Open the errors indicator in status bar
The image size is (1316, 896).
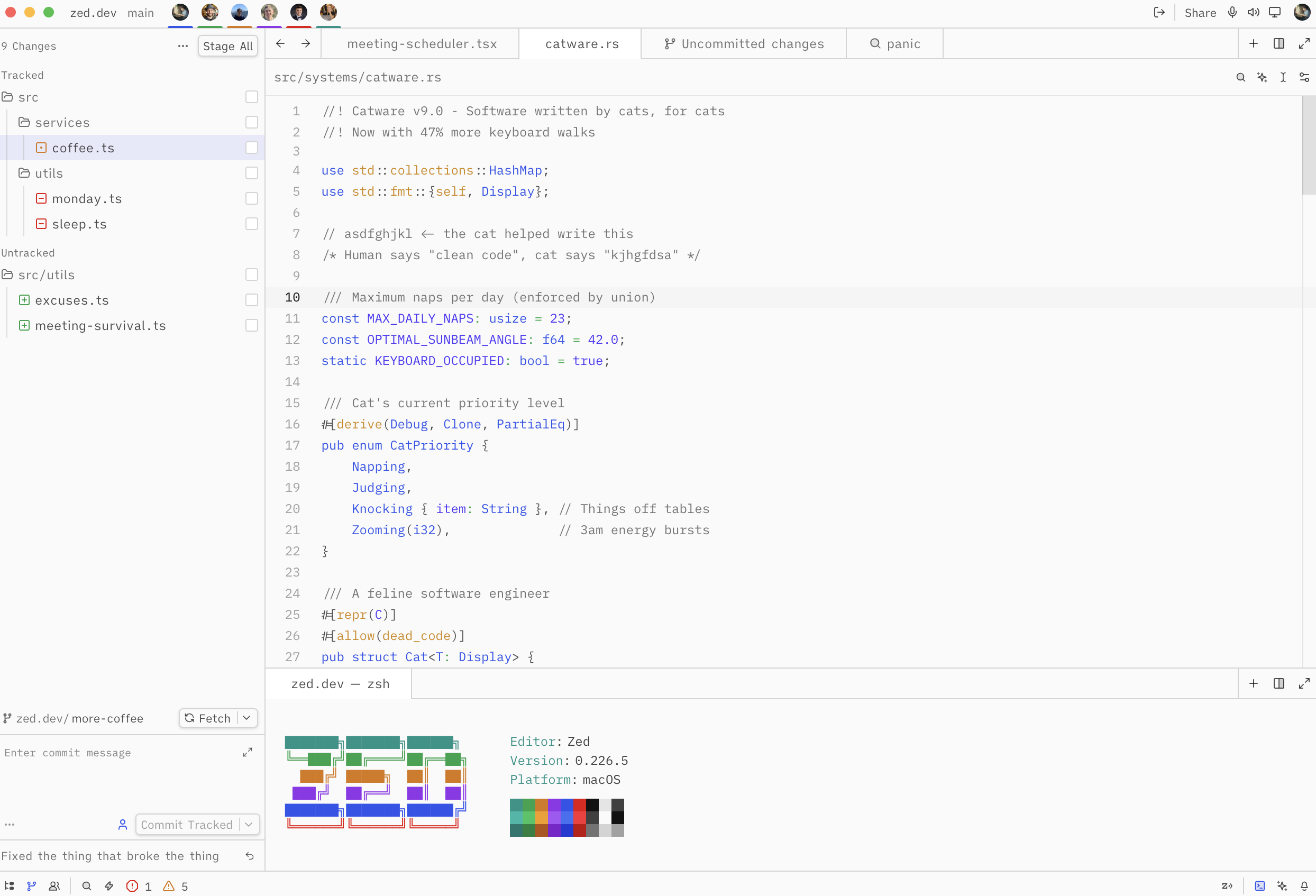pyautogui.click(x=139, y=886)
